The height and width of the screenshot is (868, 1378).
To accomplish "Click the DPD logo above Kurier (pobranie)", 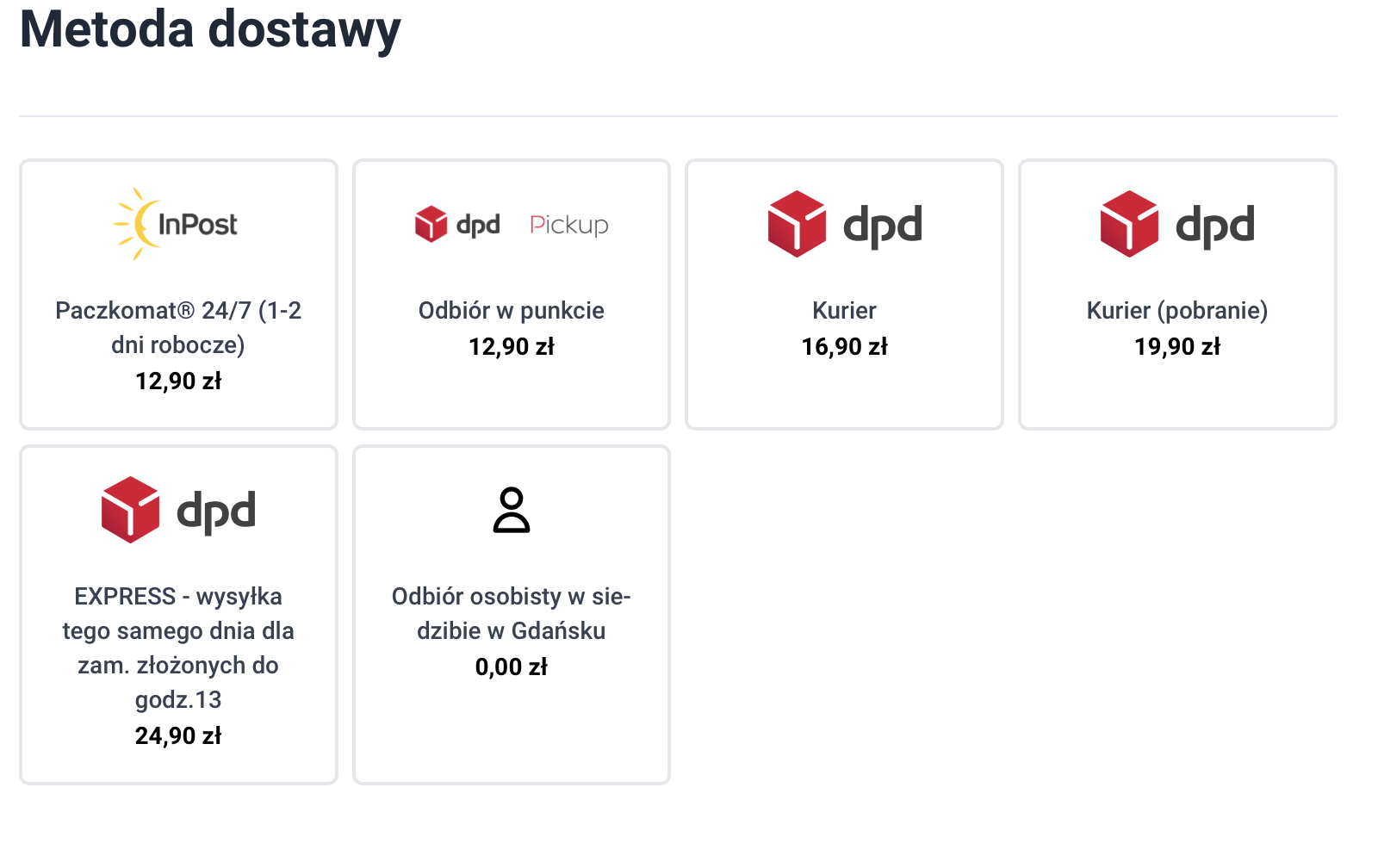I will [x=1176, y=224].
